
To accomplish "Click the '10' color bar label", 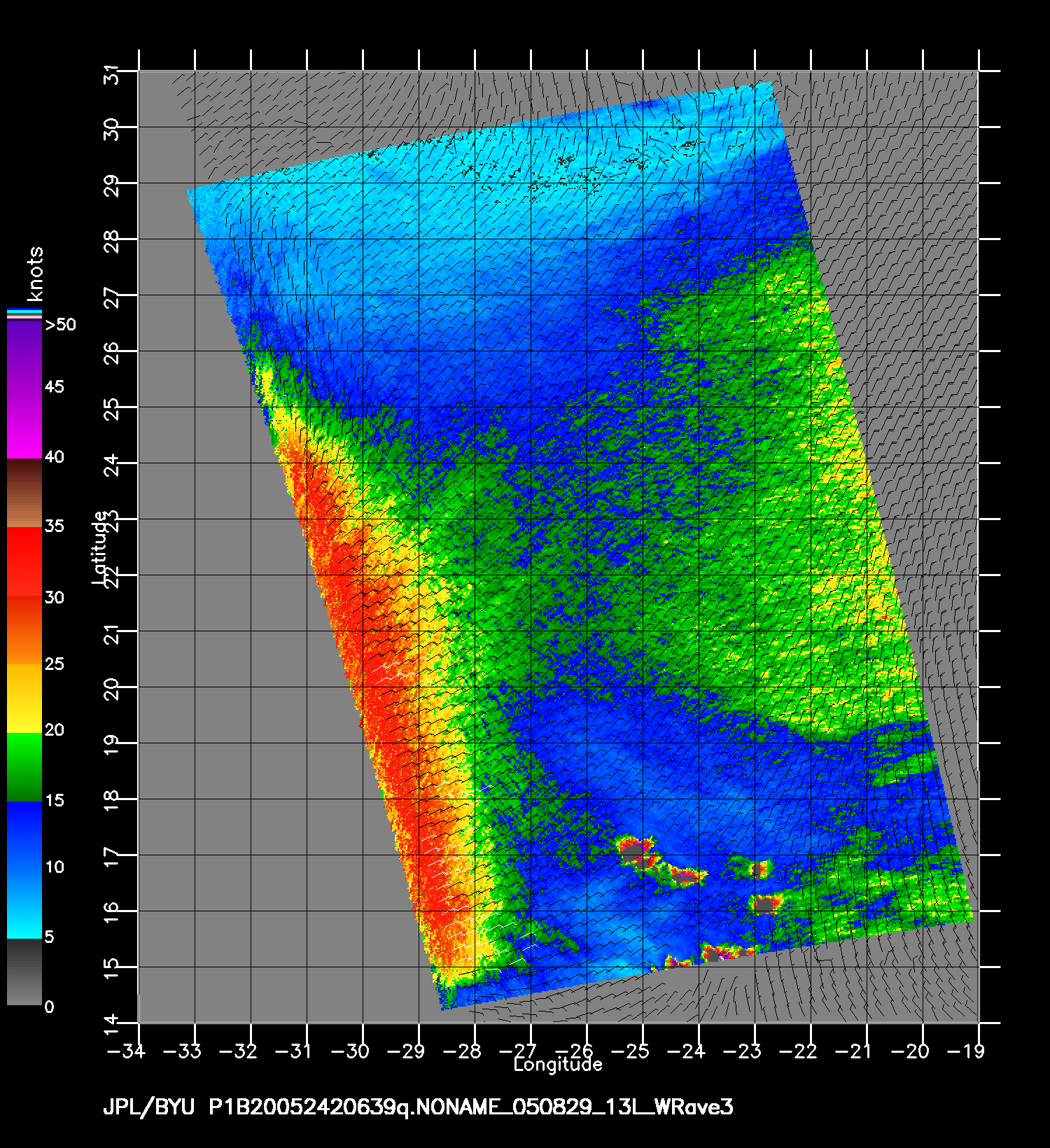I will pyautogui.click(x=55, y=867).
